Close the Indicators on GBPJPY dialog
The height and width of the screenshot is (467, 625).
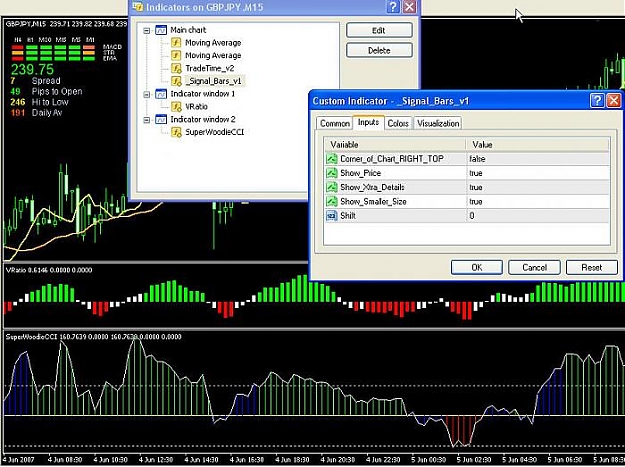click(409, 7)
